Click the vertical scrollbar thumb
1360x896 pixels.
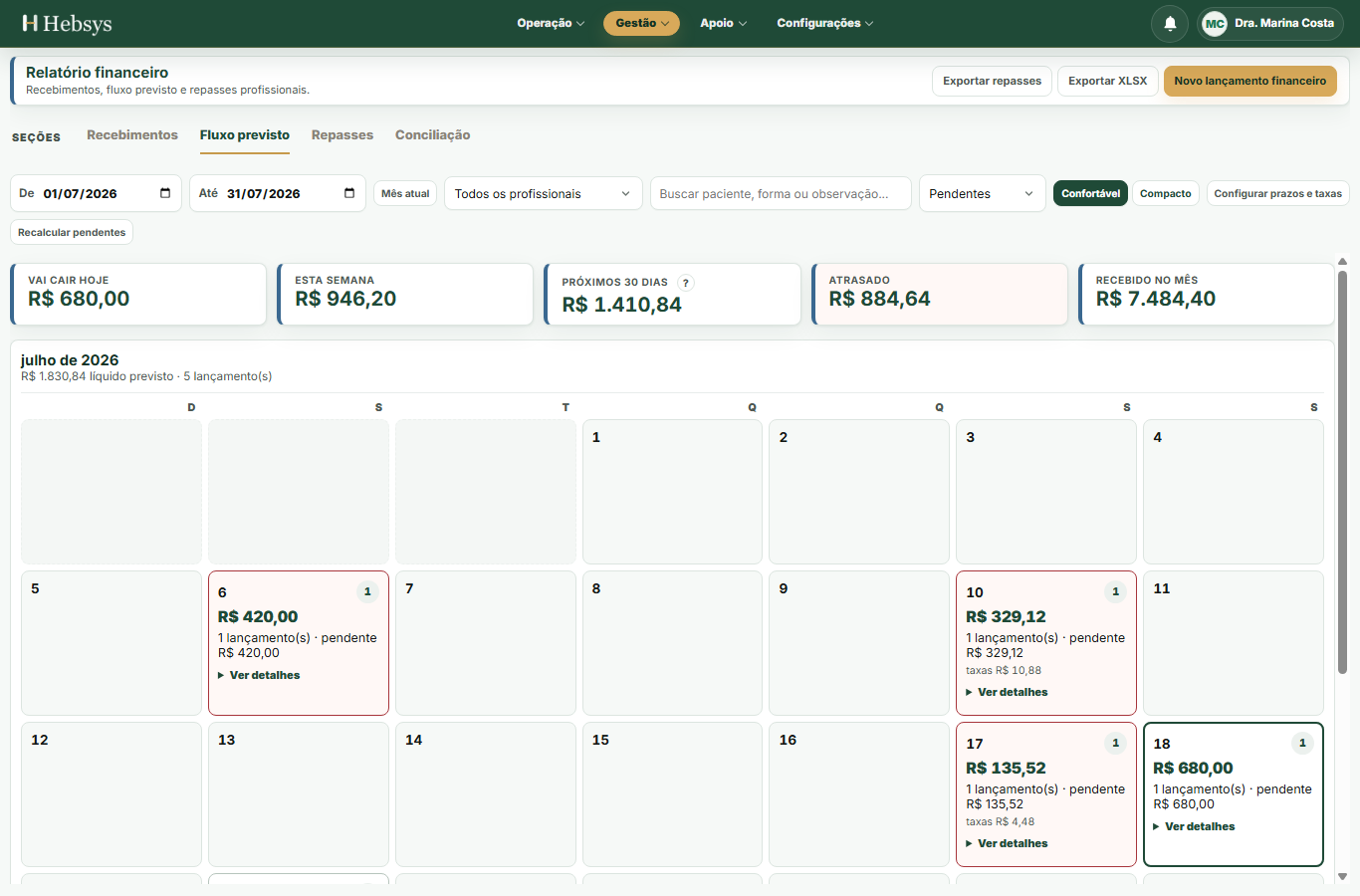coord(1342,473)
